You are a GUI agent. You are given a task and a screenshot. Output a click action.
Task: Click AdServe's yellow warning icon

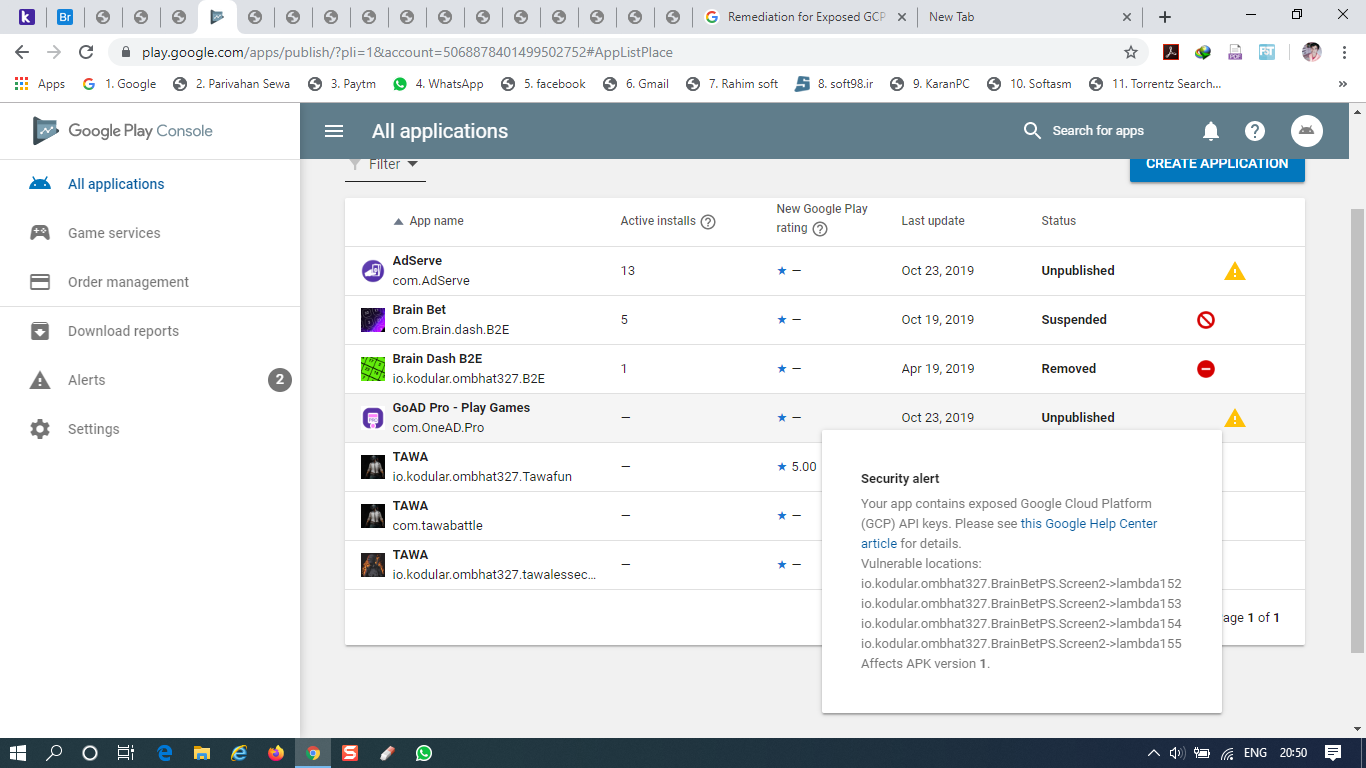pos(1235,271)
